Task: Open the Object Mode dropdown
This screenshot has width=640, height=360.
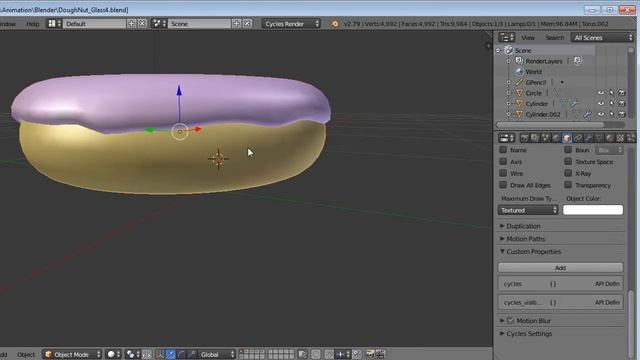Action: click(x=72, y=354)
